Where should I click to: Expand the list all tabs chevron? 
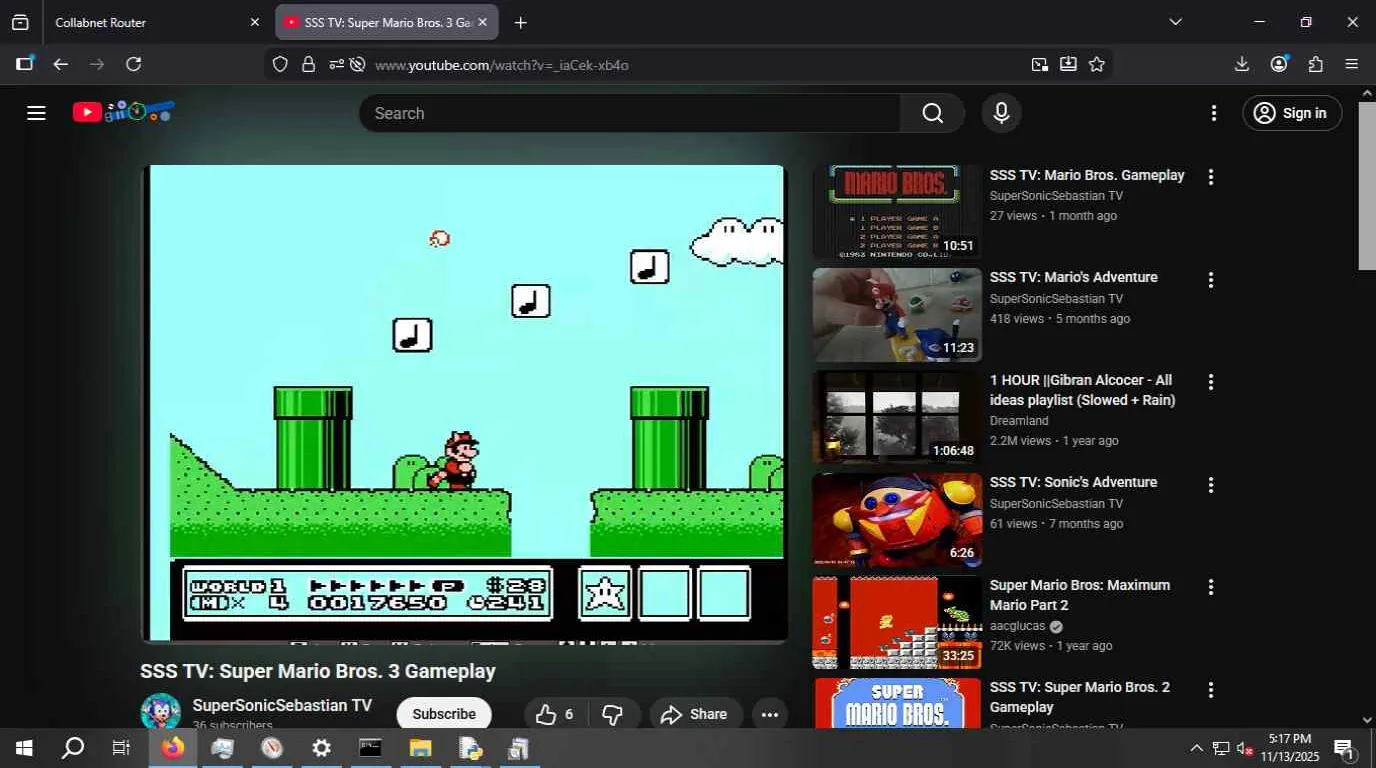(x=1176, y=22)
